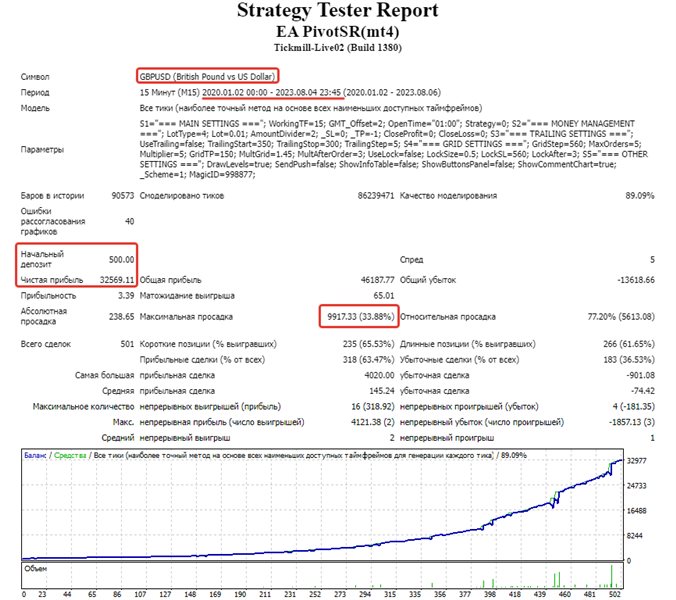Click relative drawdown '77.20% (5613.08)'
676x600 pixels.
[621, 317]
